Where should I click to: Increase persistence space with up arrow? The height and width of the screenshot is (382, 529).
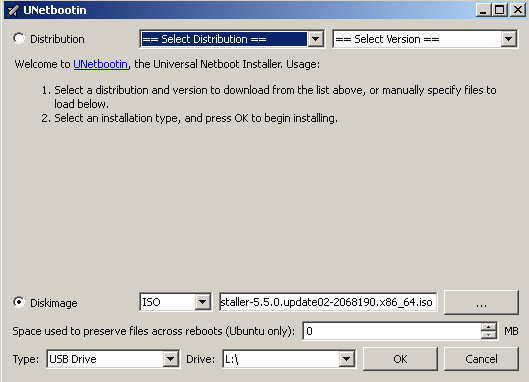tap(489, 327)
